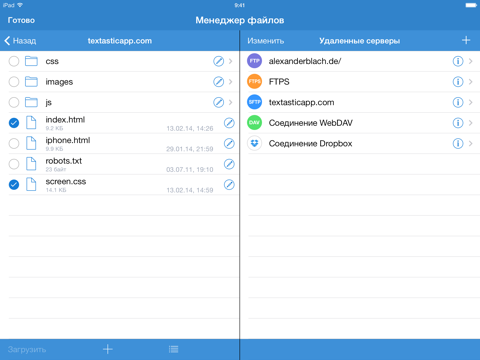Screen dimensions: 480x360
Task: Tap Изменить to edit servers list
Action: click(x=266, y=41)
